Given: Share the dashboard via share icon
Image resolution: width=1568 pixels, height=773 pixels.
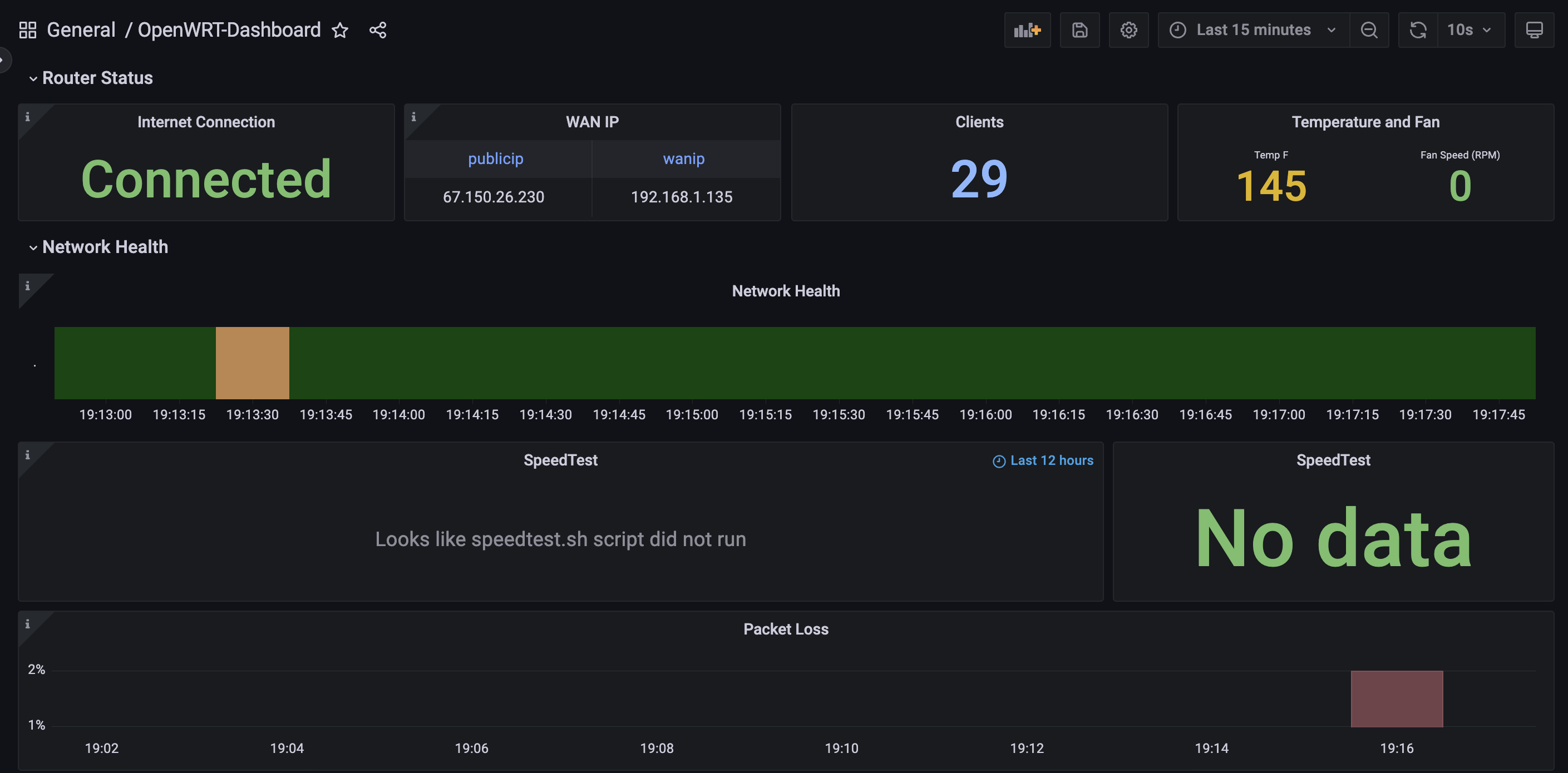Looking at the screenshot, I should point(377,30).
